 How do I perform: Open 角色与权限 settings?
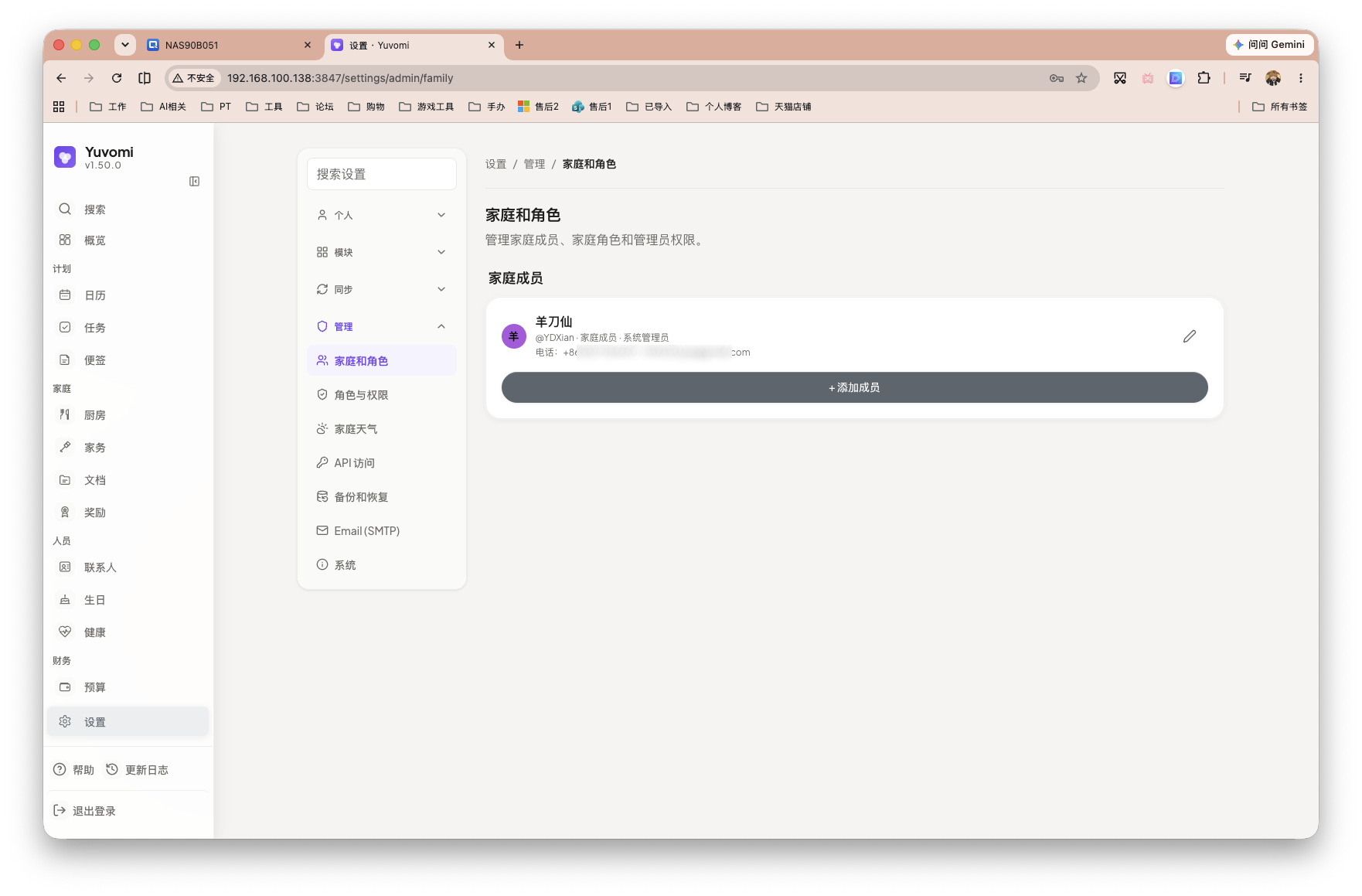[x=382, y=395]
